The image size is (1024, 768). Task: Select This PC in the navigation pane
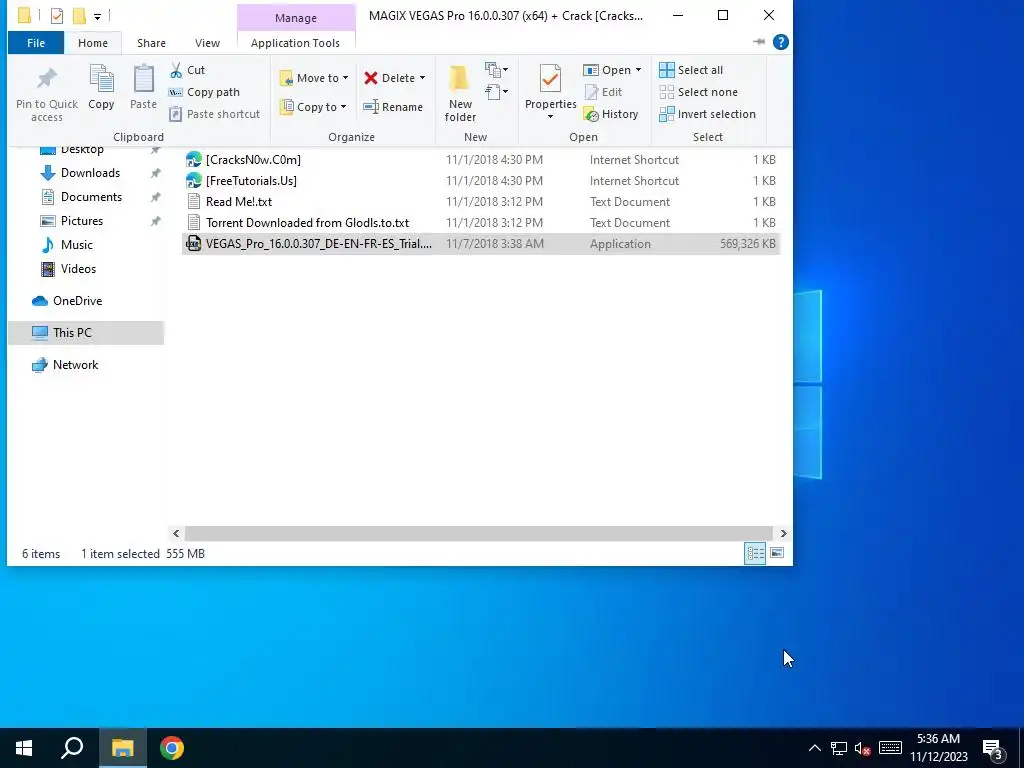click(86, 333)
